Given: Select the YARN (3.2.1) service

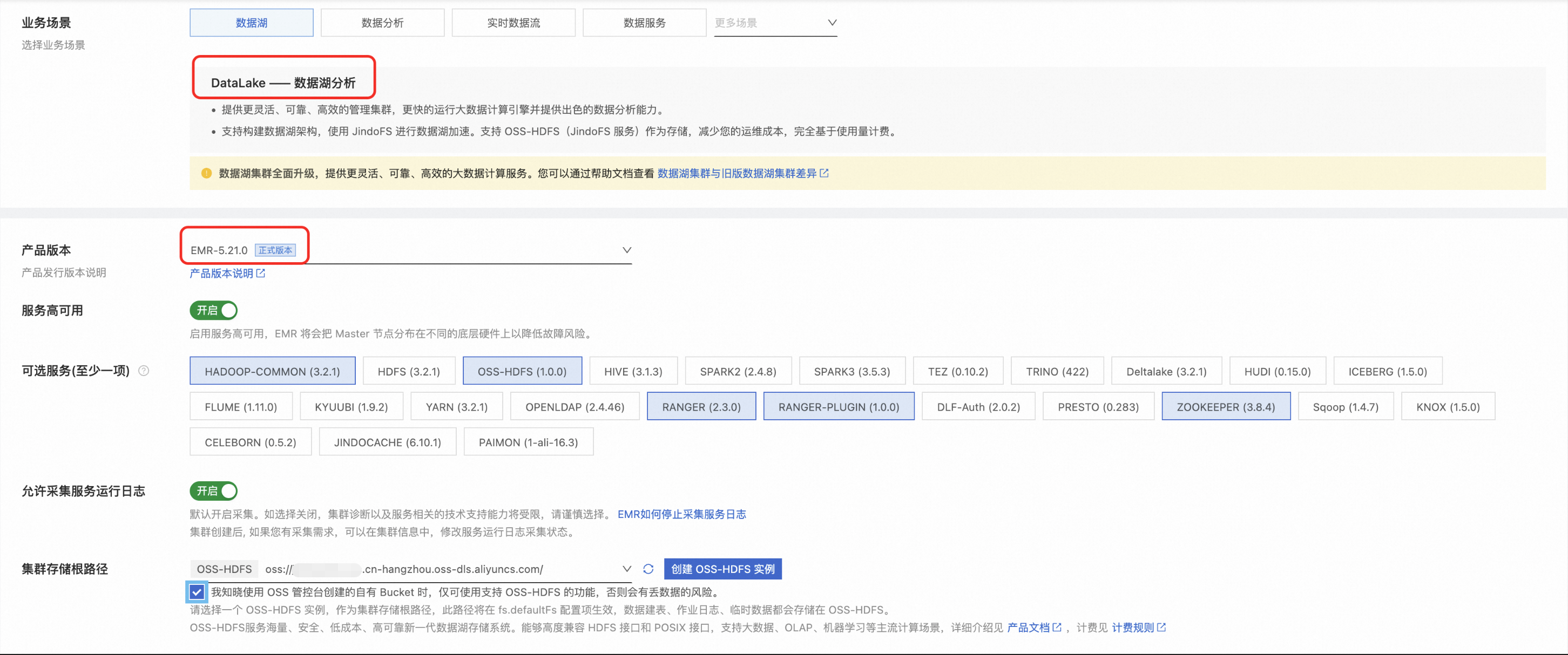Looking at the screenshot, I should (456, 406).
